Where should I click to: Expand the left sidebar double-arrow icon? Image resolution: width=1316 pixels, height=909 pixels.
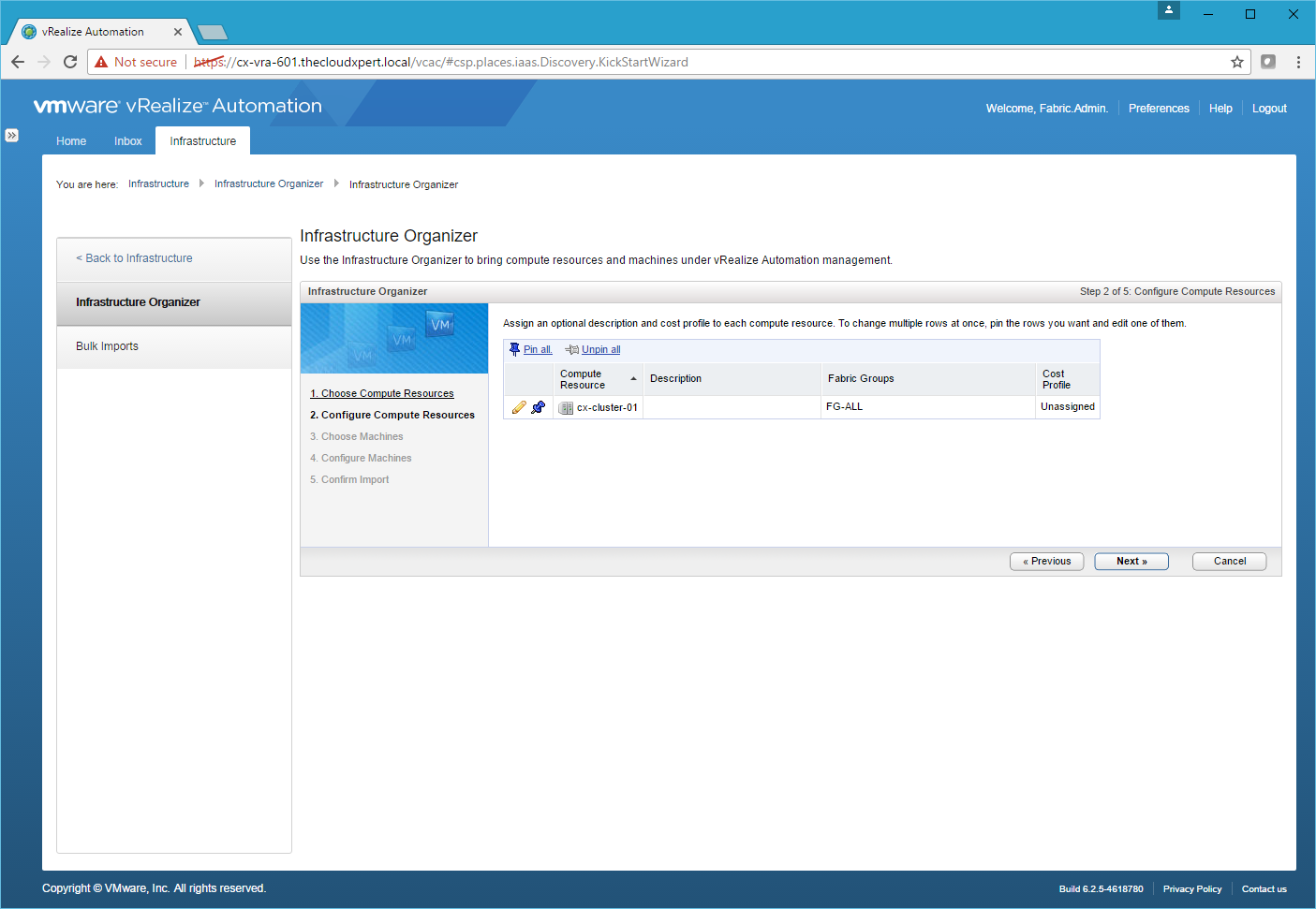tap(11, 136)
